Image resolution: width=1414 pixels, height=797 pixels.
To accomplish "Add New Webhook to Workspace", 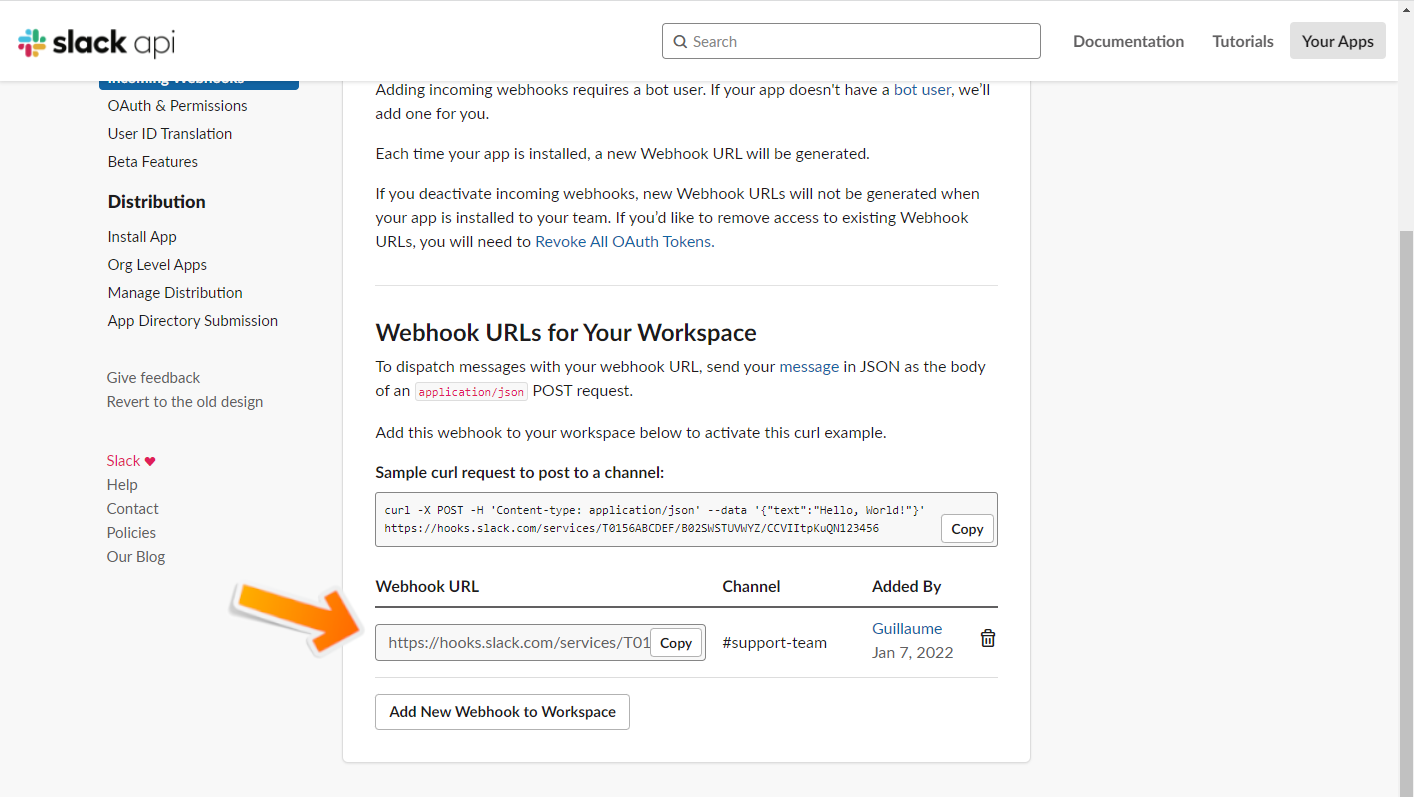I will 502,712.
